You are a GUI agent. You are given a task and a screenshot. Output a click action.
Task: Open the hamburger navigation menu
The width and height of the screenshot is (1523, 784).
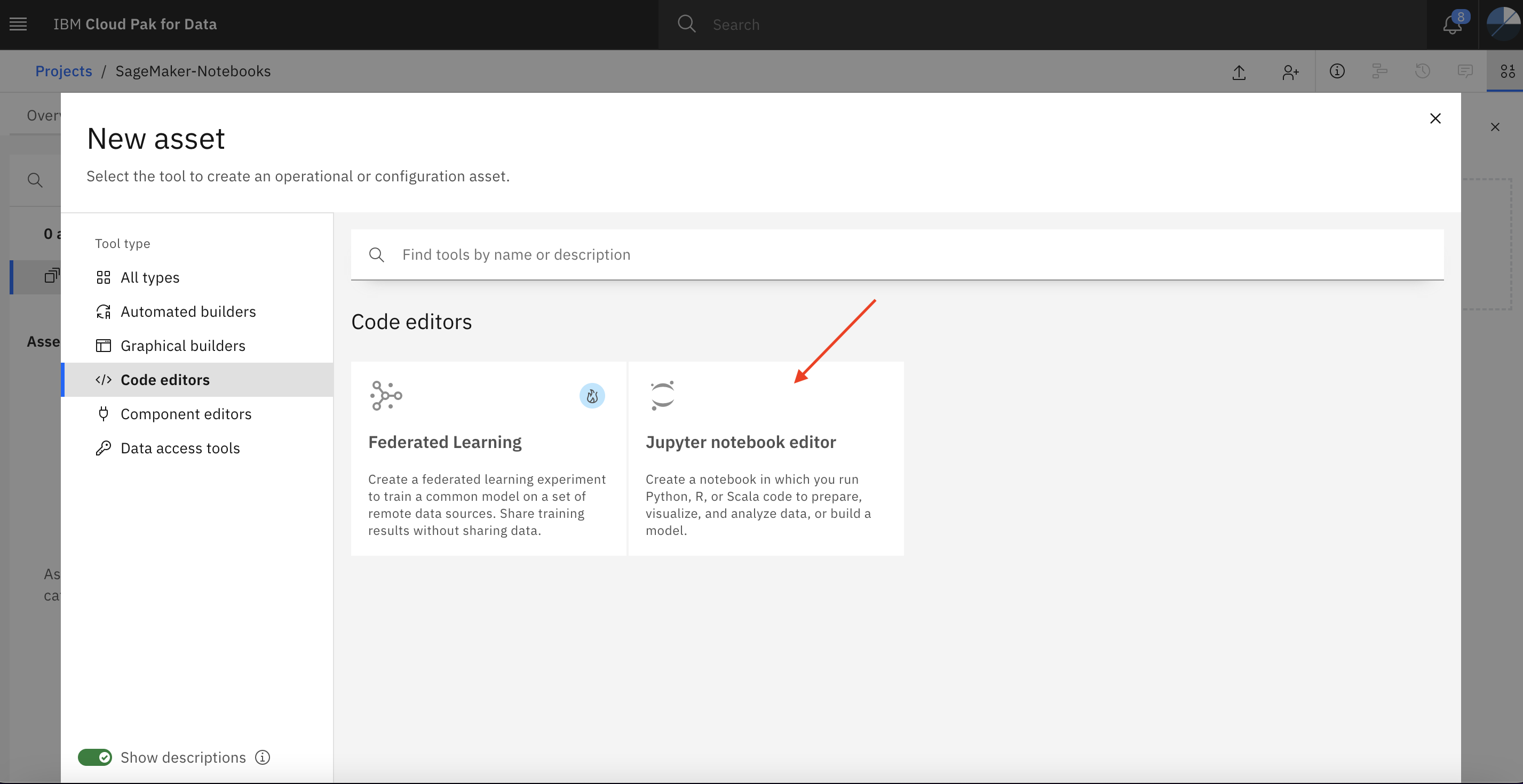pos(18,24)
